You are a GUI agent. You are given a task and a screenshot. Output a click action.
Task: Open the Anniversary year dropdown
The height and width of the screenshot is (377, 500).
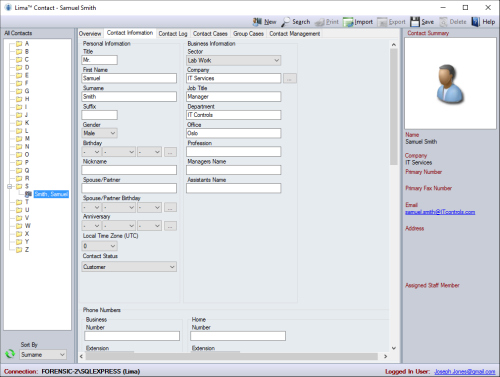[150, 226]
